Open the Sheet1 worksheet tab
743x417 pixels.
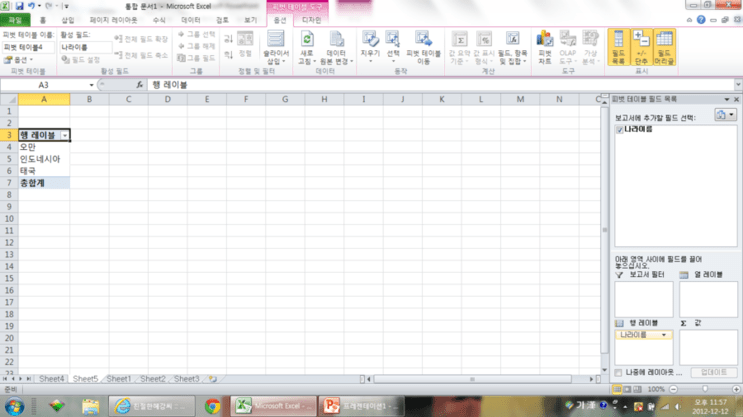pos(118,379)
